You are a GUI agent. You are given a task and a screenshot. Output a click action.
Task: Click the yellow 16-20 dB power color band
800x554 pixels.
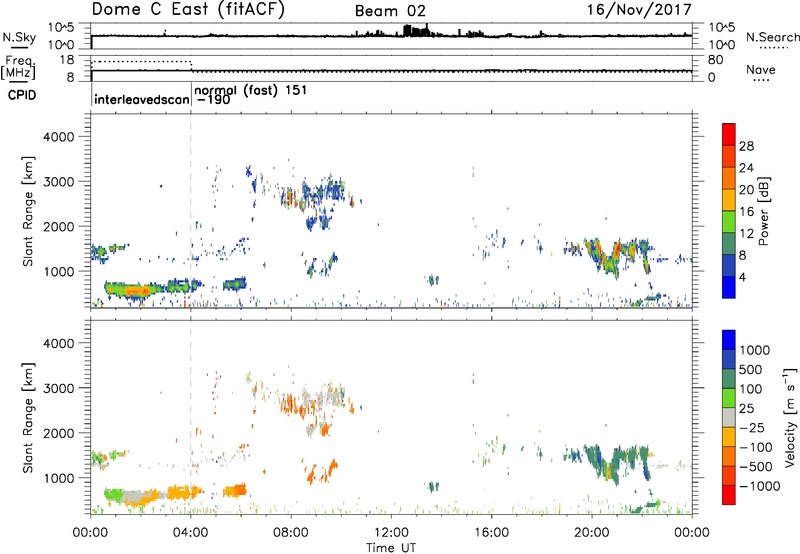(x=729, y=200)
